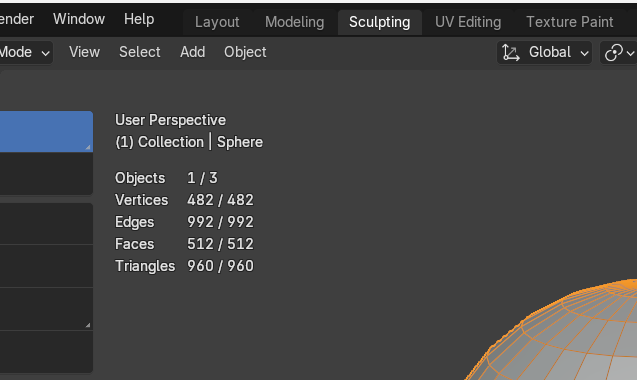637x380 pixels.
Task: Click the transform orientation axes icon
Action: 511,52
